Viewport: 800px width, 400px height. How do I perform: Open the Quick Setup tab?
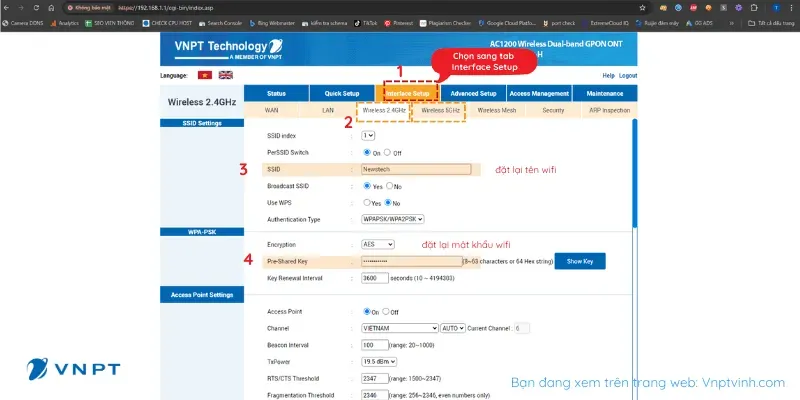(342, 93)
